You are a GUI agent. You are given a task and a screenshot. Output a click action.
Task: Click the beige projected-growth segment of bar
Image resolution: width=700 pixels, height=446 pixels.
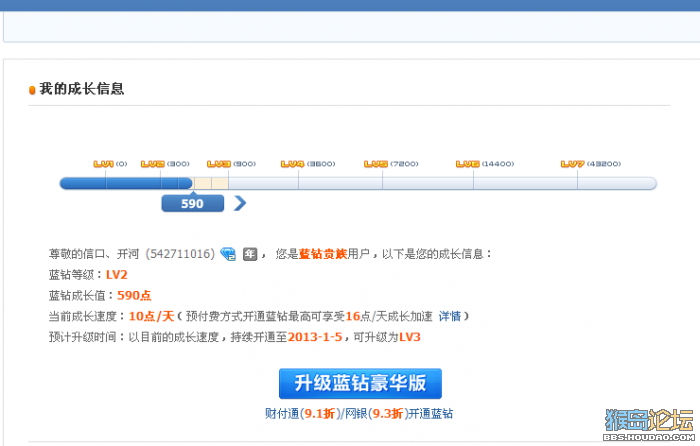[x=211, y=183]
